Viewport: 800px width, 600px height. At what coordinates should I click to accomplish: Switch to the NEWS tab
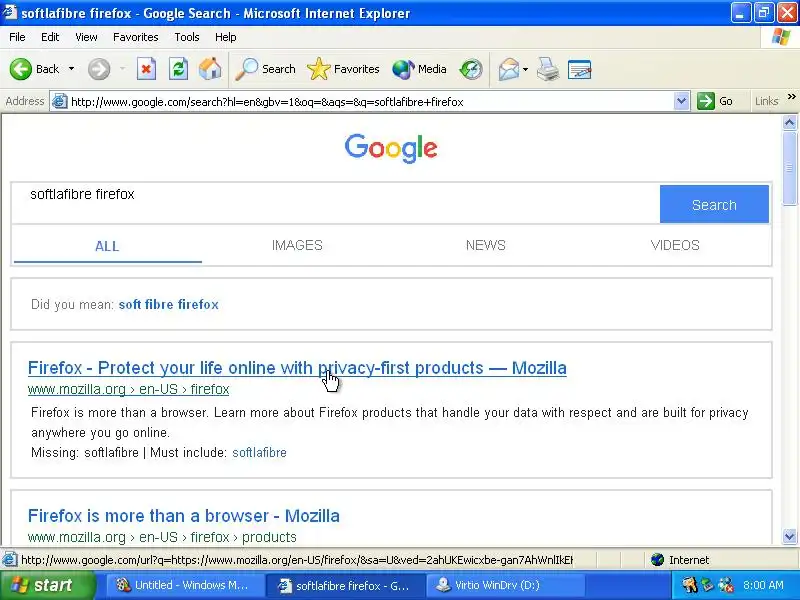tap(486, 245)
